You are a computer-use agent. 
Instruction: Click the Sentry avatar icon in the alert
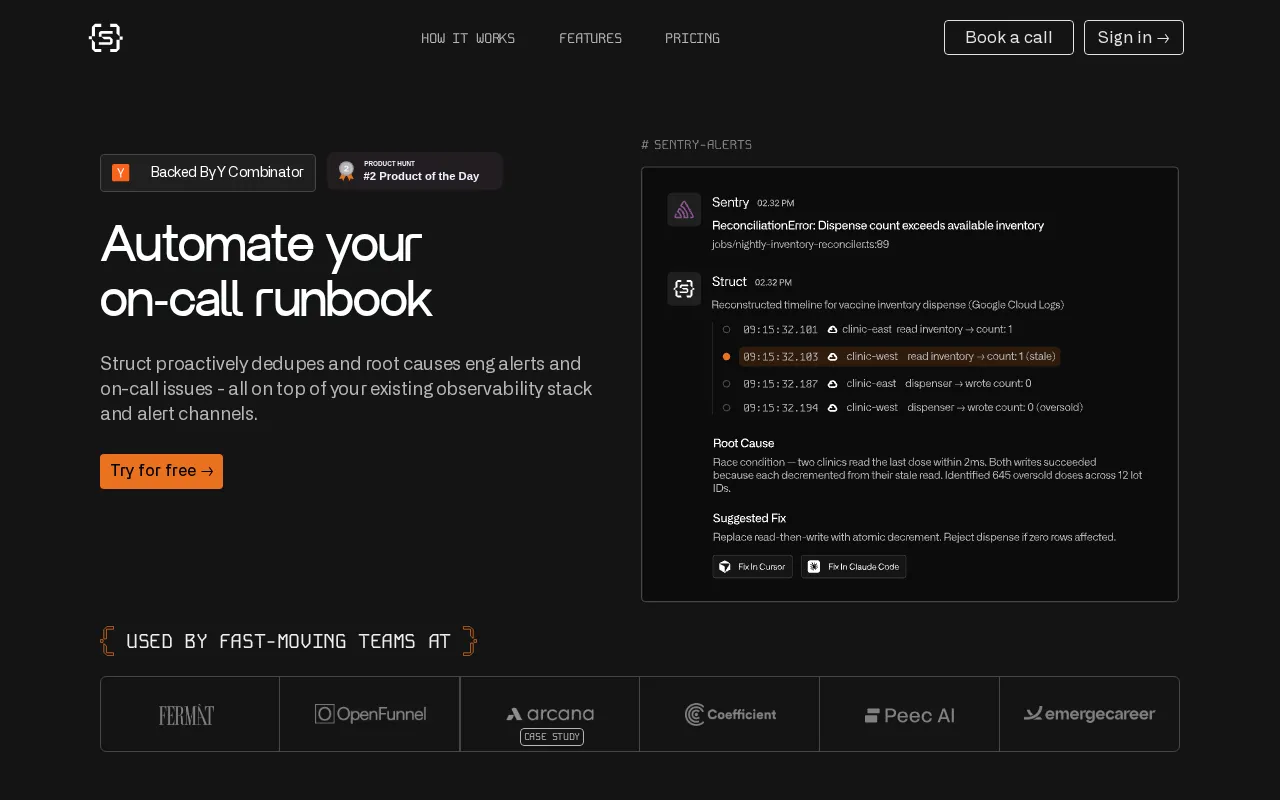[x=684, y=210]
